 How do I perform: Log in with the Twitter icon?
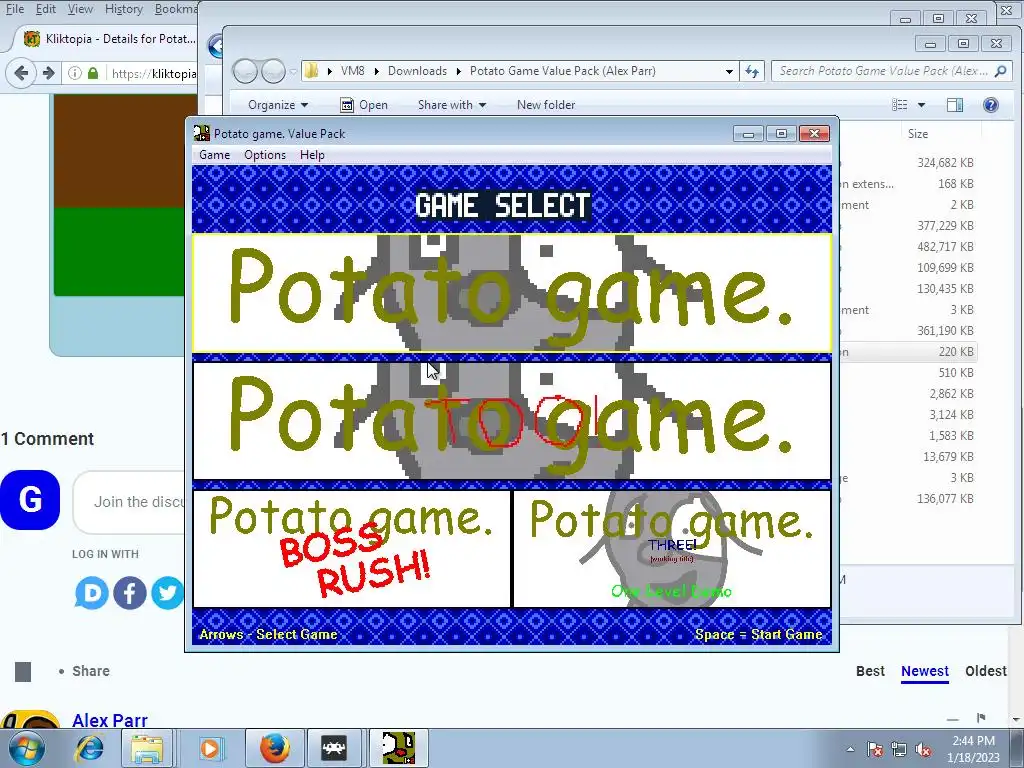coord(167,593)
